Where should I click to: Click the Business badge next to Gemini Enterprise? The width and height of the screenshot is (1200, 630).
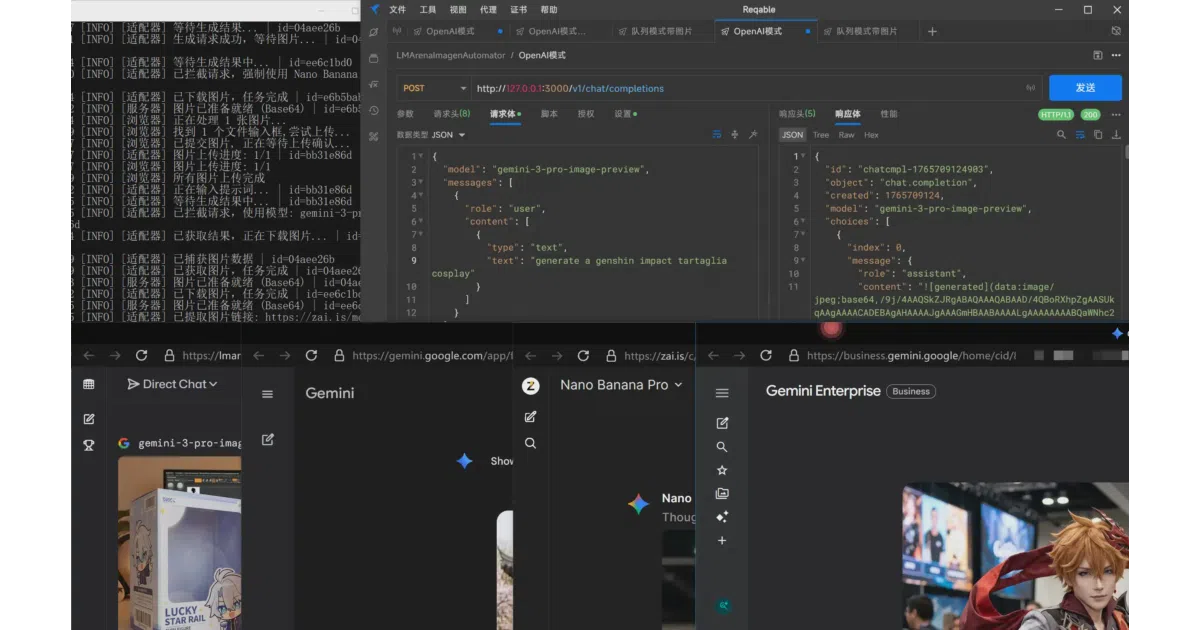pos(911,392)
